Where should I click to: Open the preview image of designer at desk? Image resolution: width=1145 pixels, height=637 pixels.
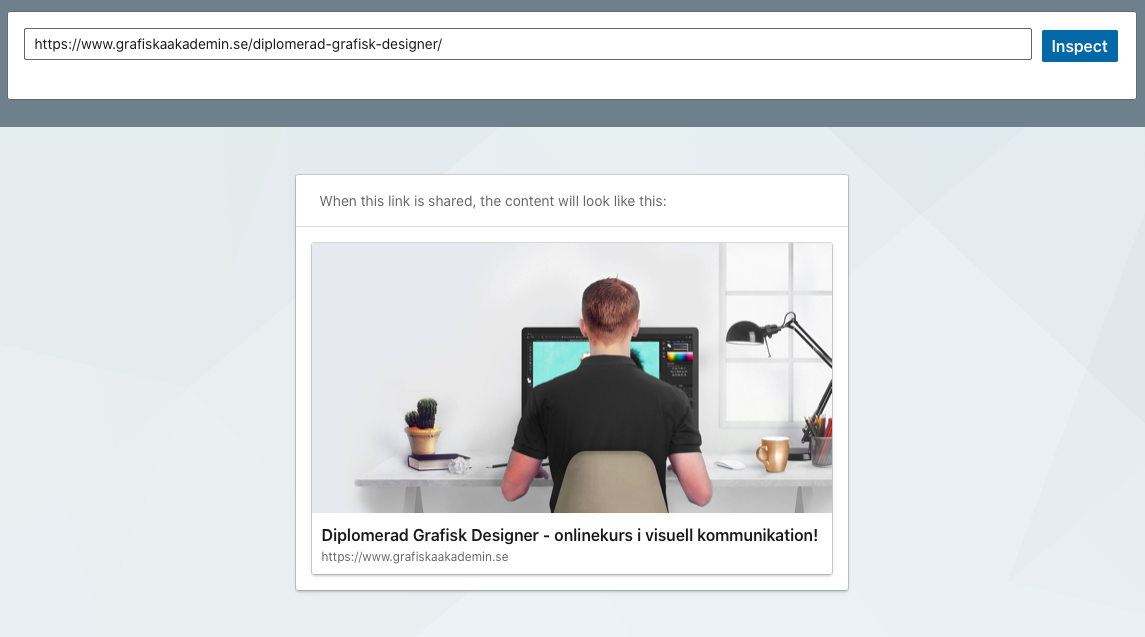(572, 378)
